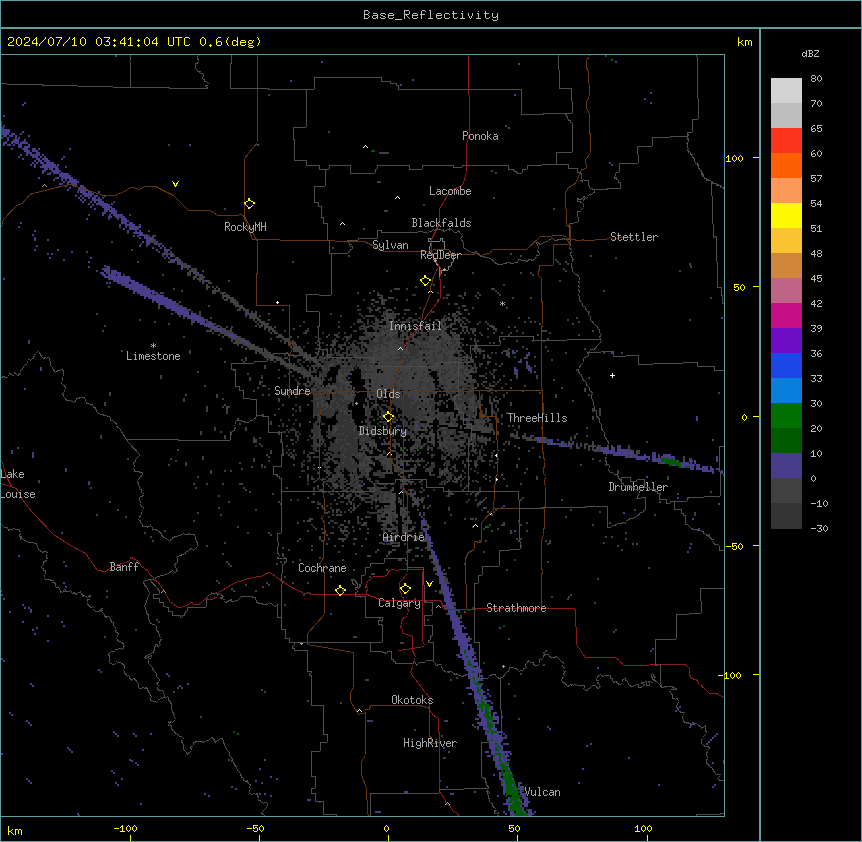Select the RedDeer city label
862x842 pixels.
440,255
